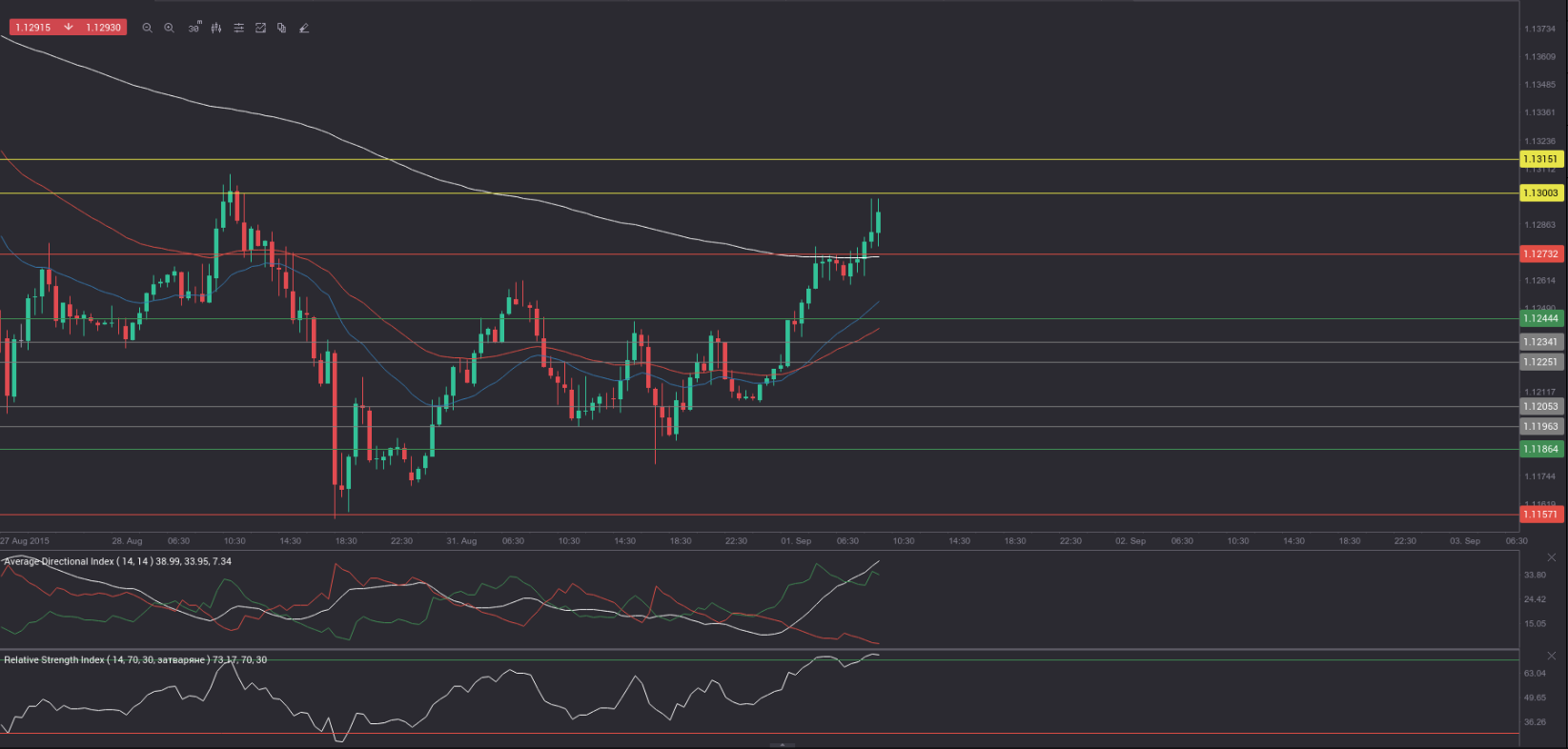Select the green 1.11864 price level tag

[1539, 449]
